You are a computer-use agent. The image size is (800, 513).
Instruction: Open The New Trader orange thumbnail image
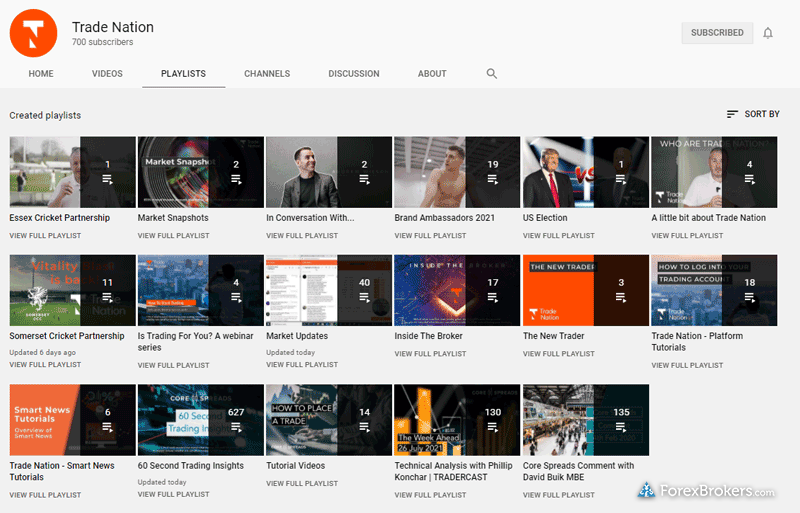click(x=586, y=290)
